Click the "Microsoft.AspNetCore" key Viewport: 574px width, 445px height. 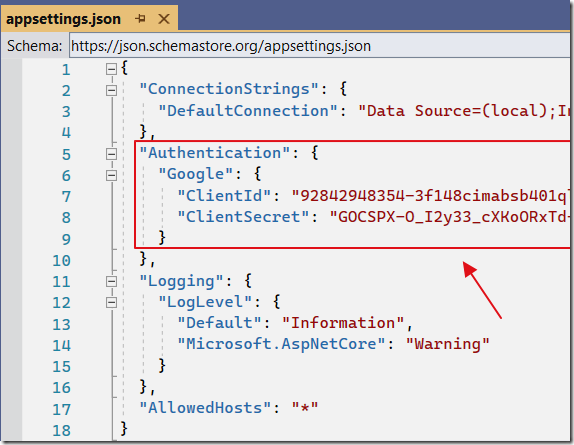(281, 344)
